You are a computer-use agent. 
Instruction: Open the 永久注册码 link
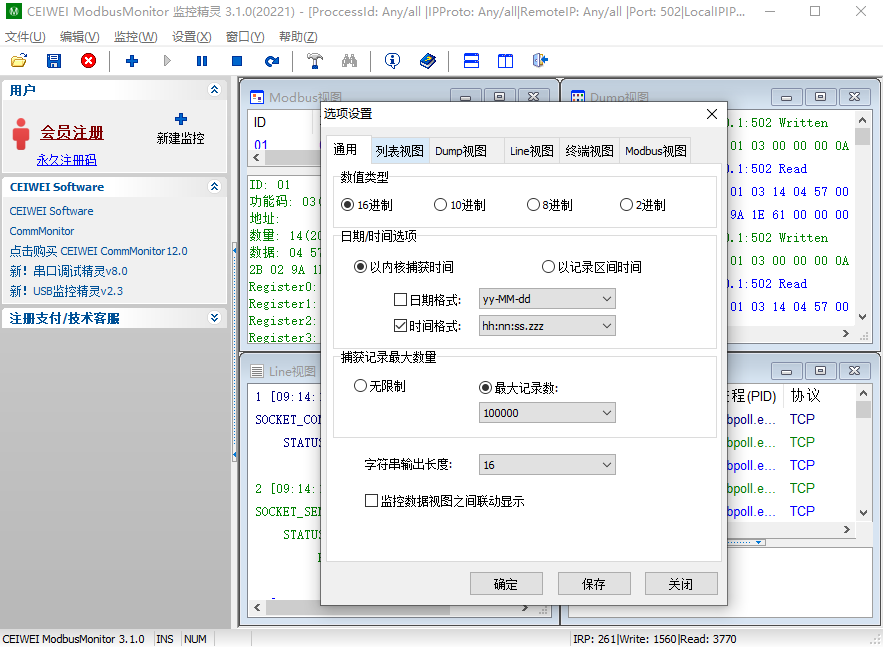[x=66, y=160]
